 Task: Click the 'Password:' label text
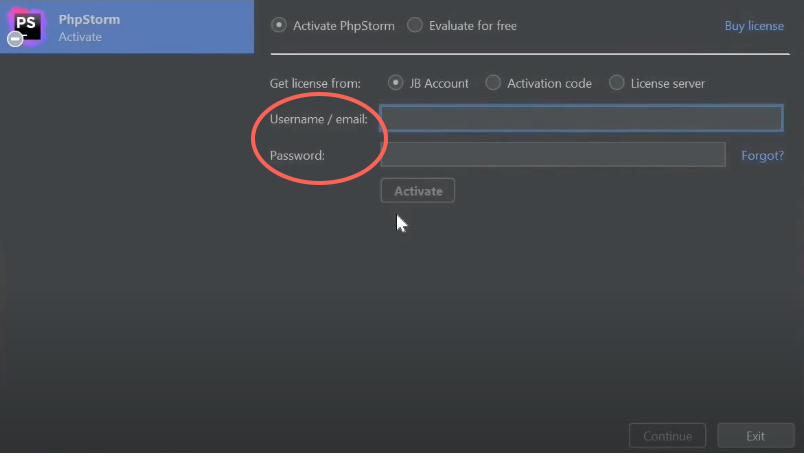(297, 155)
